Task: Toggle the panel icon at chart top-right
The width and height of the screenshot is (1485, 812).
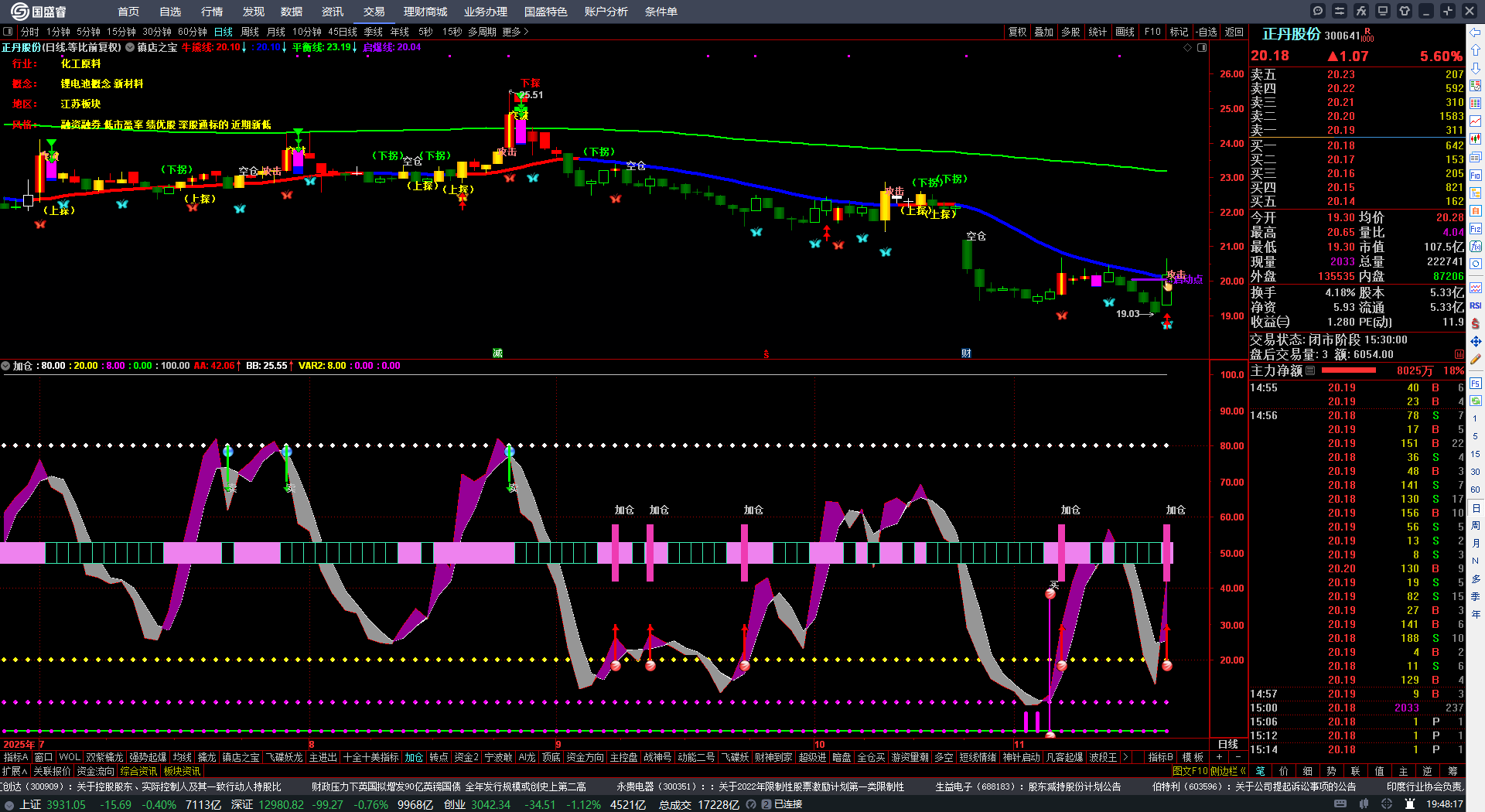Action: 1202,48
